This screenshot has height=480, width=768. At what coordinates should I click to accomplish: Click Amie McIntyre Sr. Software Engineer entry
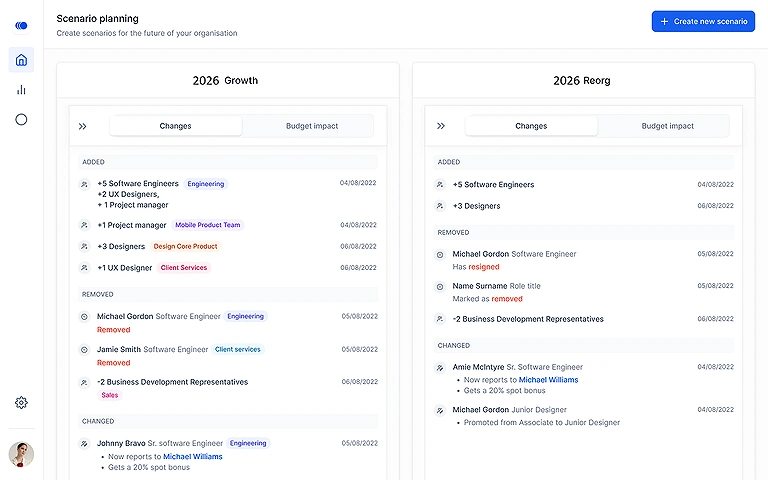pyautogui.click(x=518, y=367)
